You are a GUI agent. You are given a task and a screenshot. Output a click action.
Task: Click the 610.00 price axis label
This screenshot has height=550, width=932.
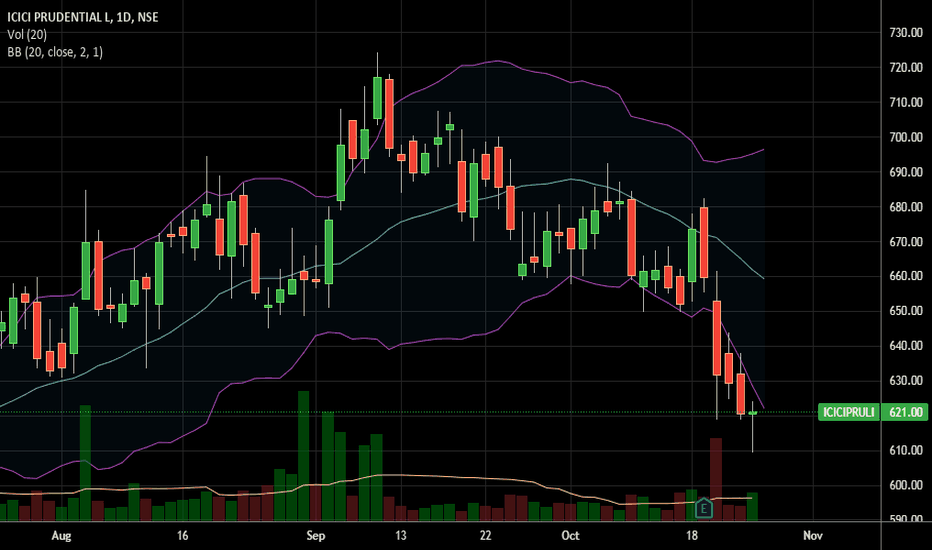(x=905, y=450)
